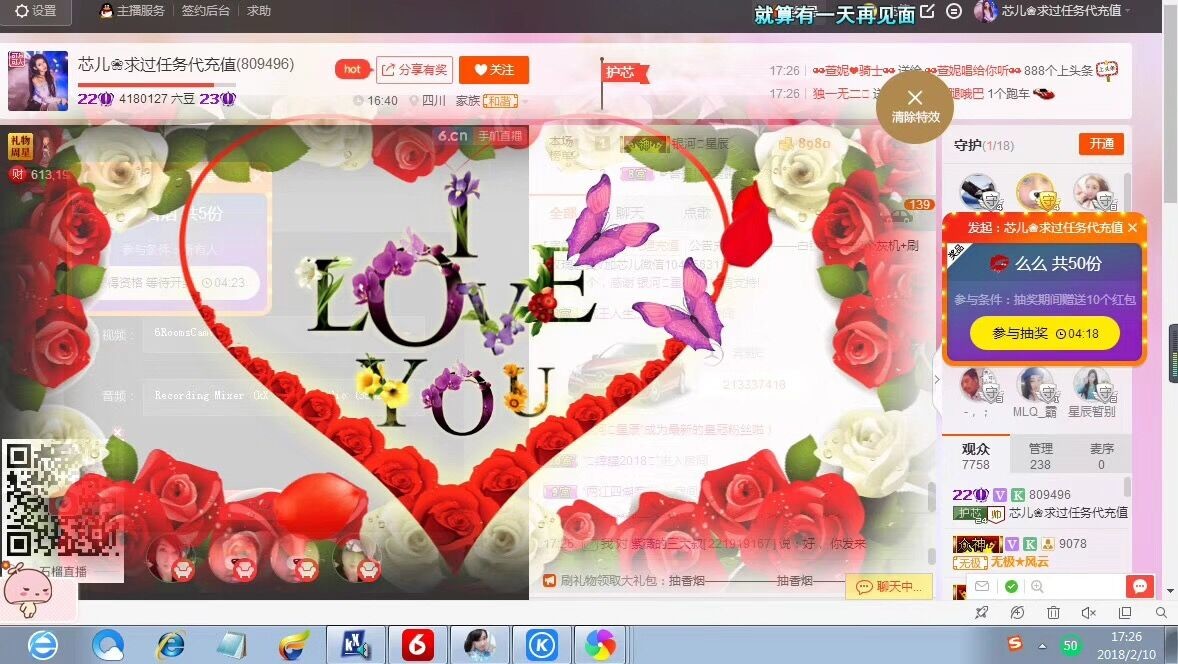Click the trash bin icon in the bottom bar
Viewport: 1178px width, 664px height.
tap(1053, 613)
